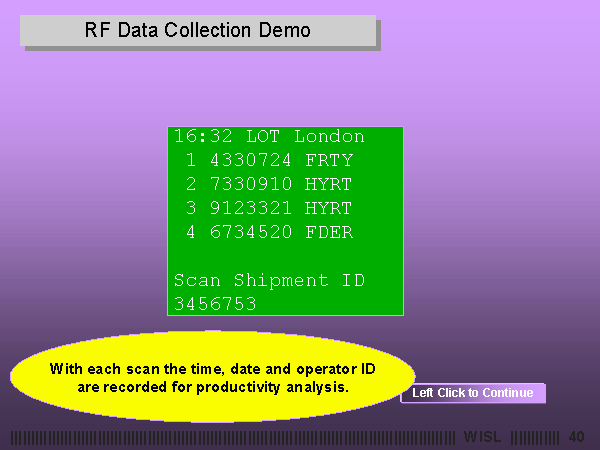Select the RF Data Collection Demo title

[198, 31]
